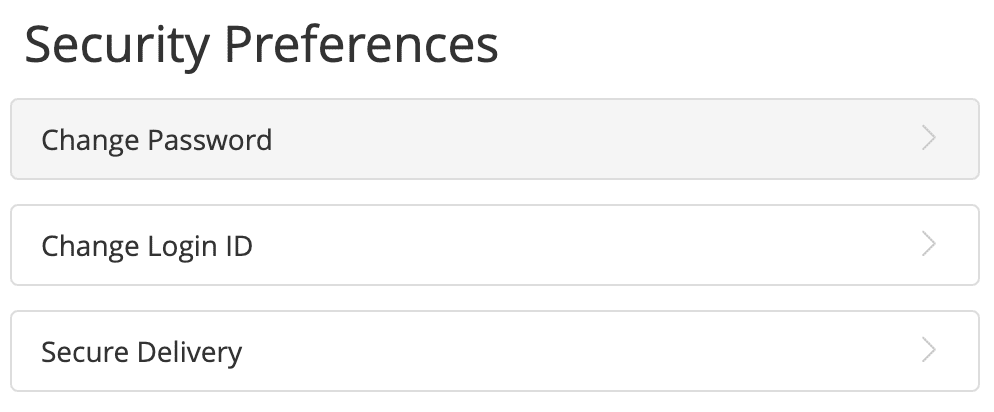Open the Secure Delivery option
Viewport: 994px width, 412px height.
pyautogui.click(x=494, y=351)
